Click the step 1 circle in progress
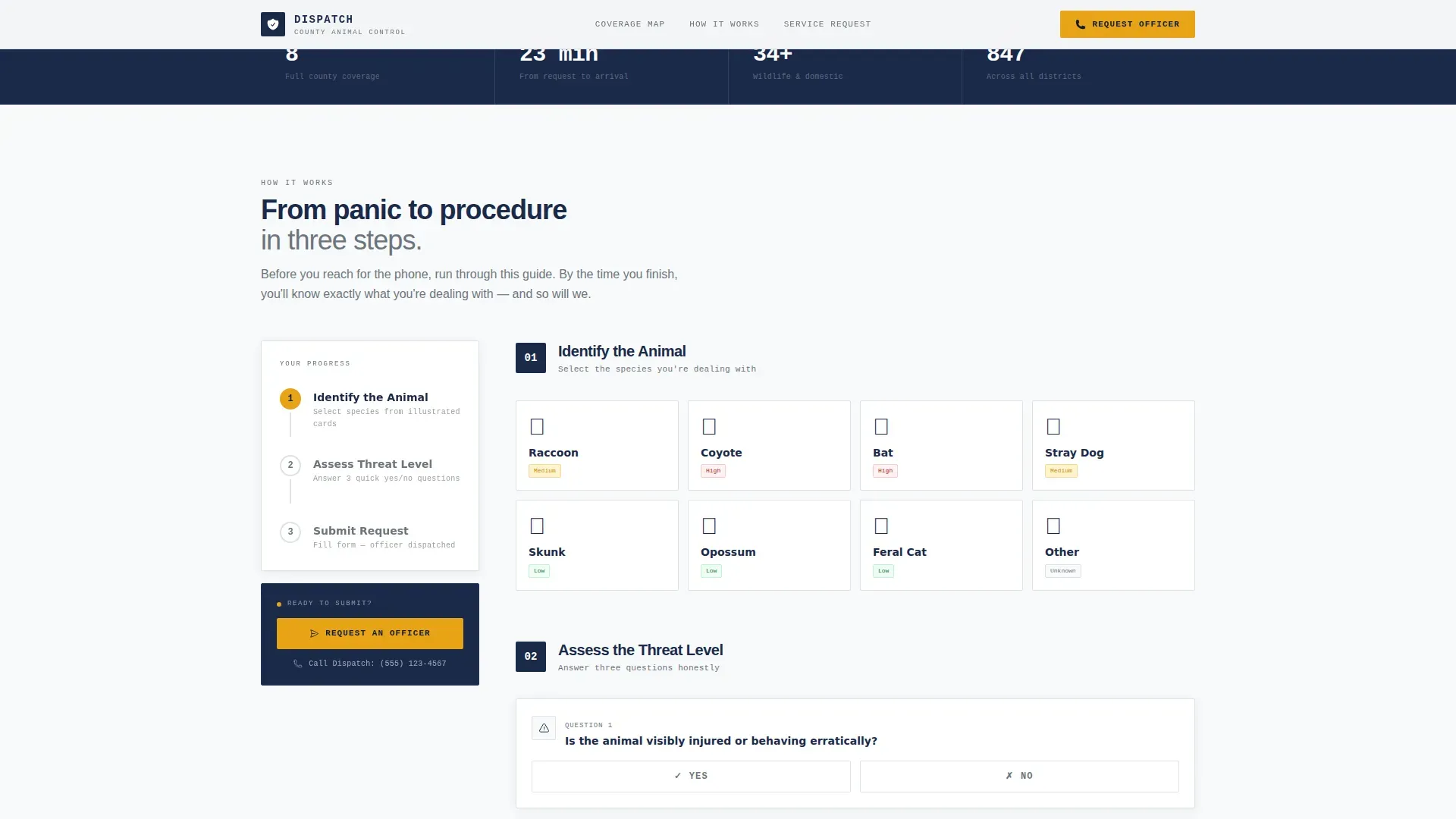The height and width of the screenshot is (819, 1456). tap(290, 398)
